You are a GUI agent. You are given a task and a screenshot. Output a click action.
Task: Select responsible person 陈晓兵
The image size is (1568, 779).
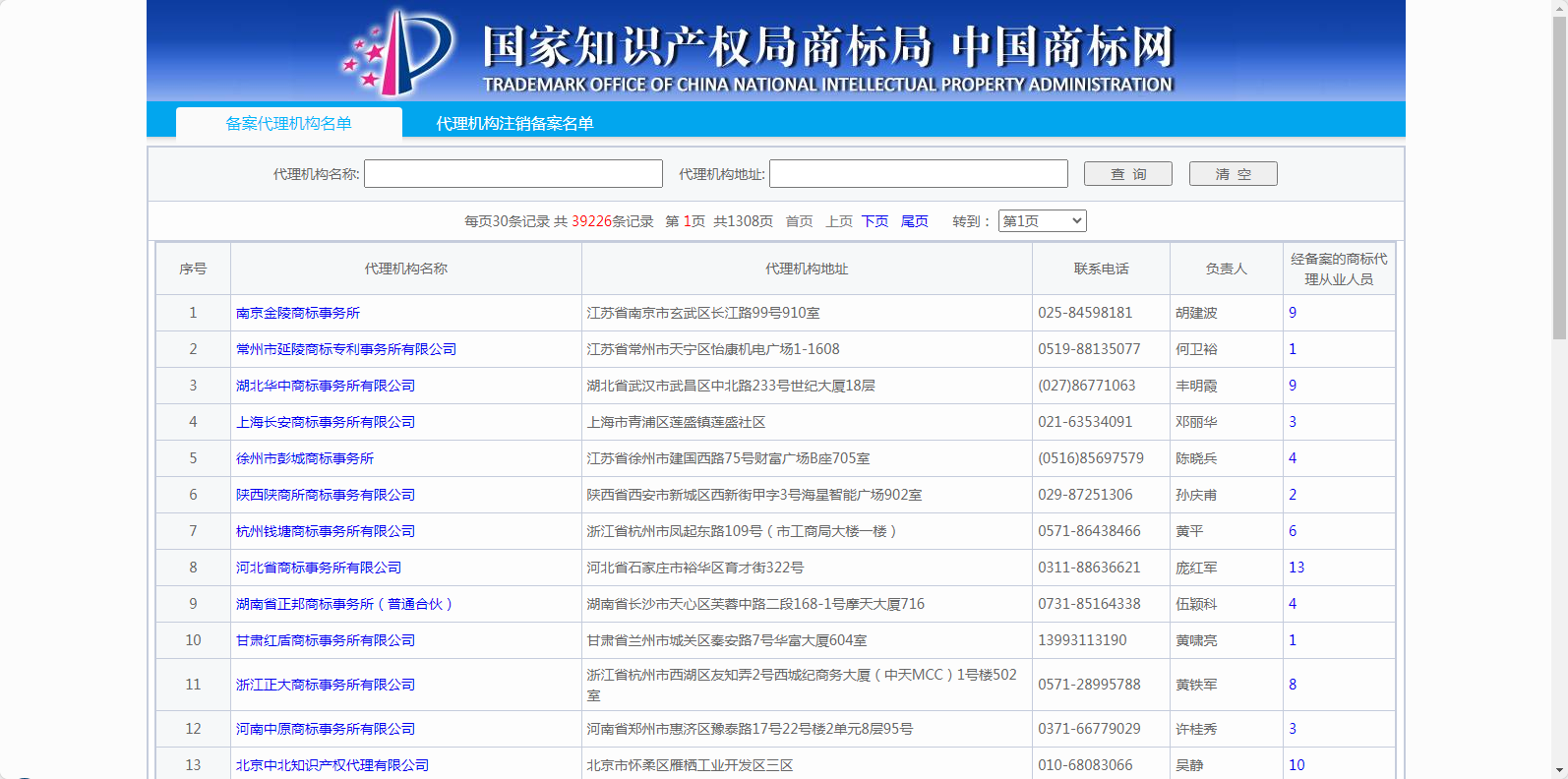point(1196,458)
